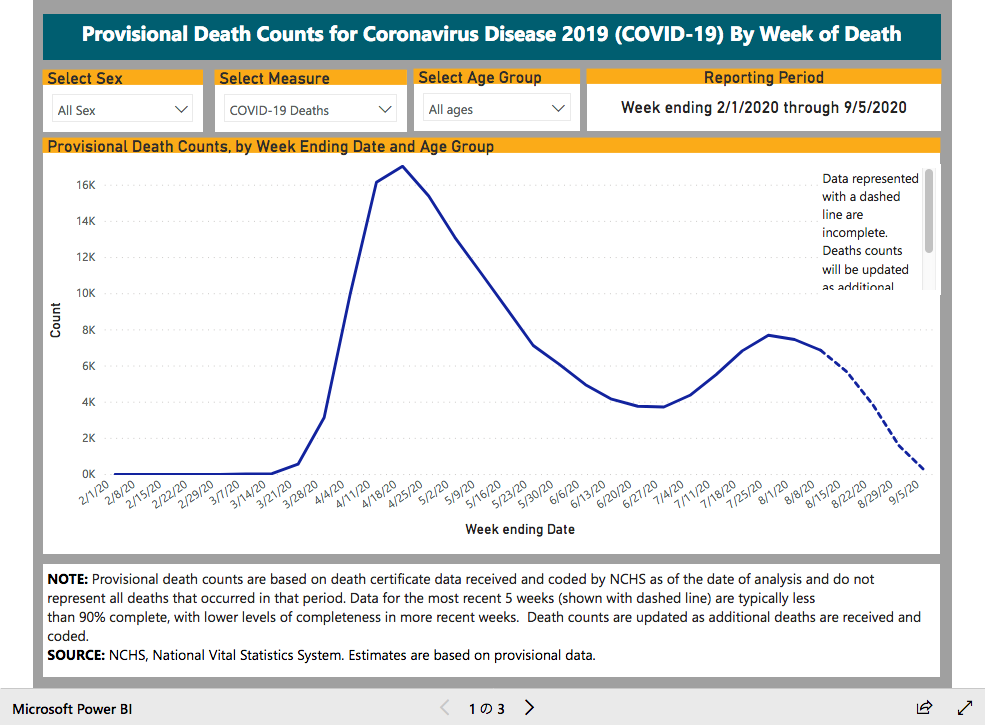Go to the previous report page arrow
This screenshot has width=985, height=725.
445,708
